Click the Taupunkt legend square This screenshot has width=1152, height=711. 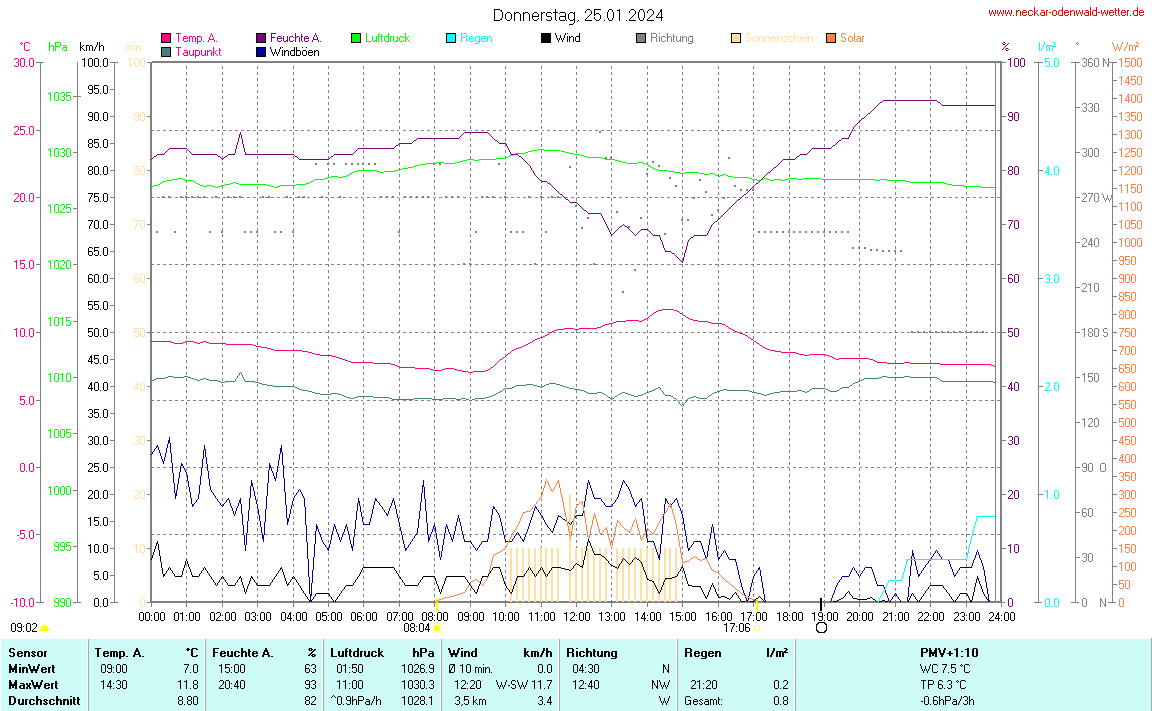click(166, 52)
